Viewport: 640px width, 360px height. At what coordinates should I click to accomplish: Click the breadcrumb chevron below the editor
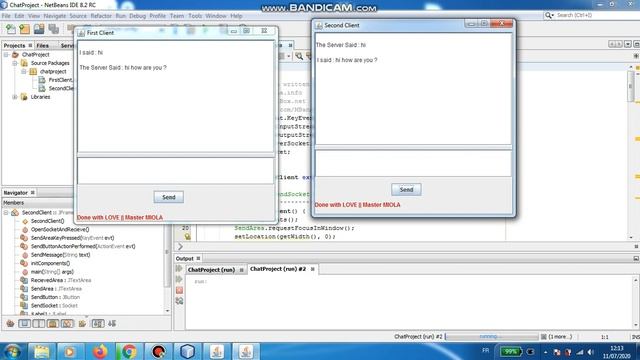click(180, 247)
